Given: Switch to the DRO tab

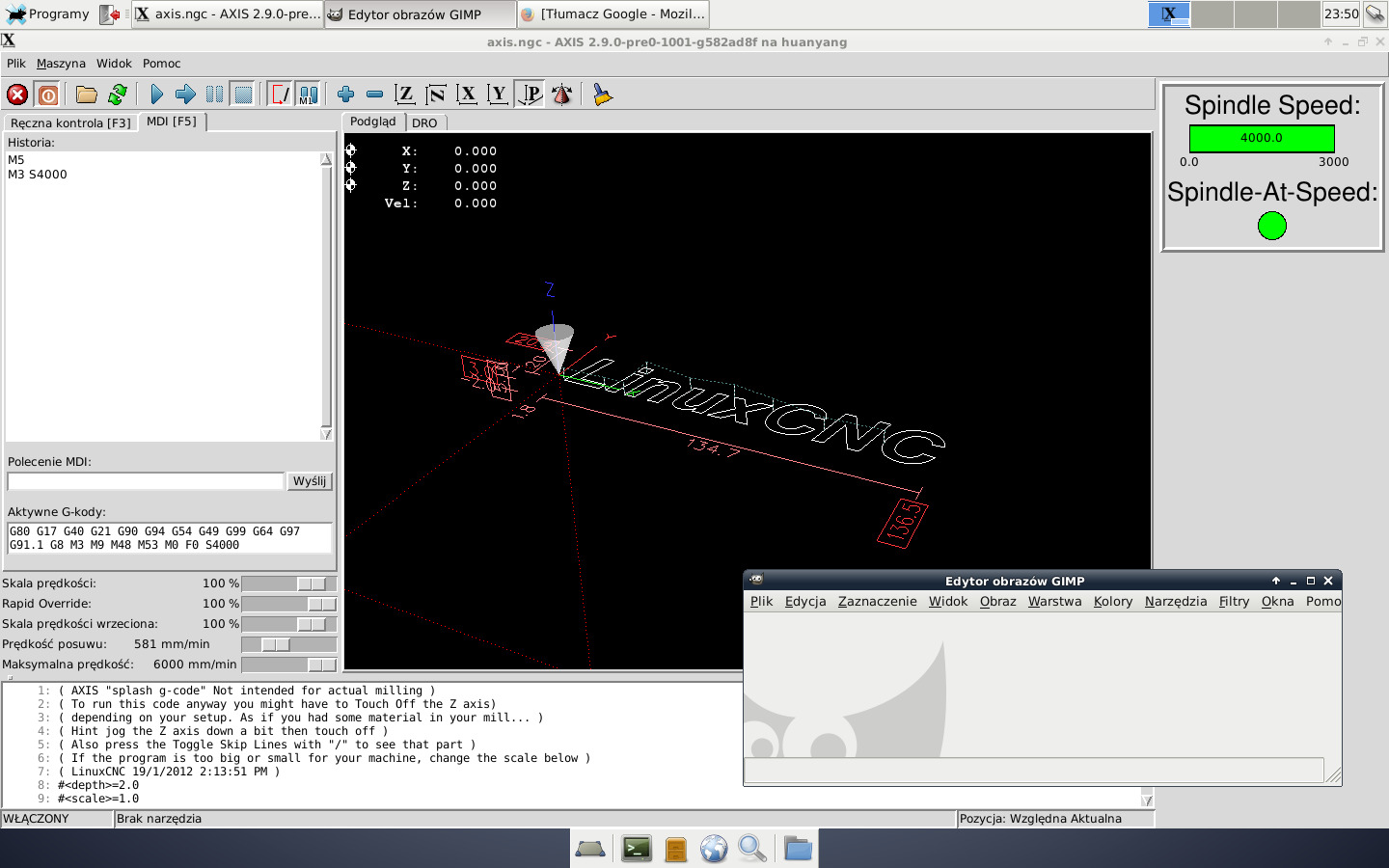Looking at the screenshot, I should coord(424,122).
